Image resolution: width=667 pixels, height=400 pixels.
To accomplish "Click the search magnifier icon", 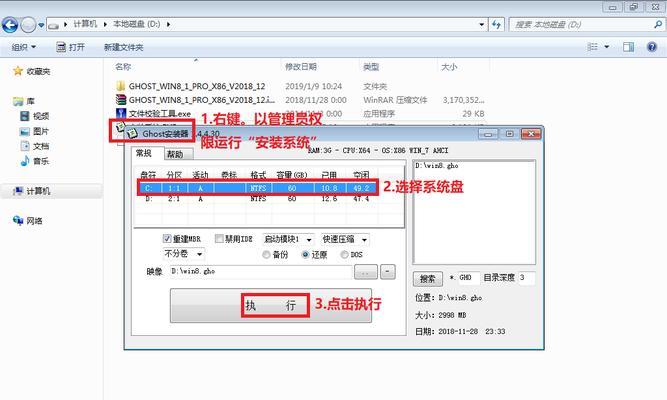I will click(658, 25).
